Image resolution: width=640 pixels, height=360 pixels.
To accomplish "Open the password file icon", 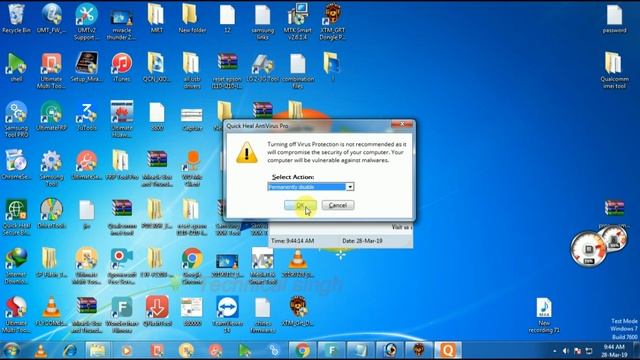I will pyautogui.click(x=614, y=19).
